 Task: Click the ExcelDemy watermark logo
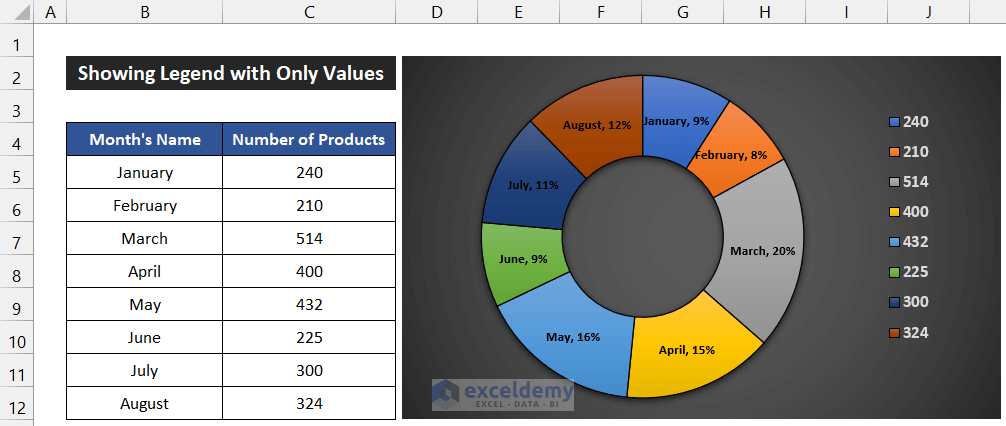(503, 393)
